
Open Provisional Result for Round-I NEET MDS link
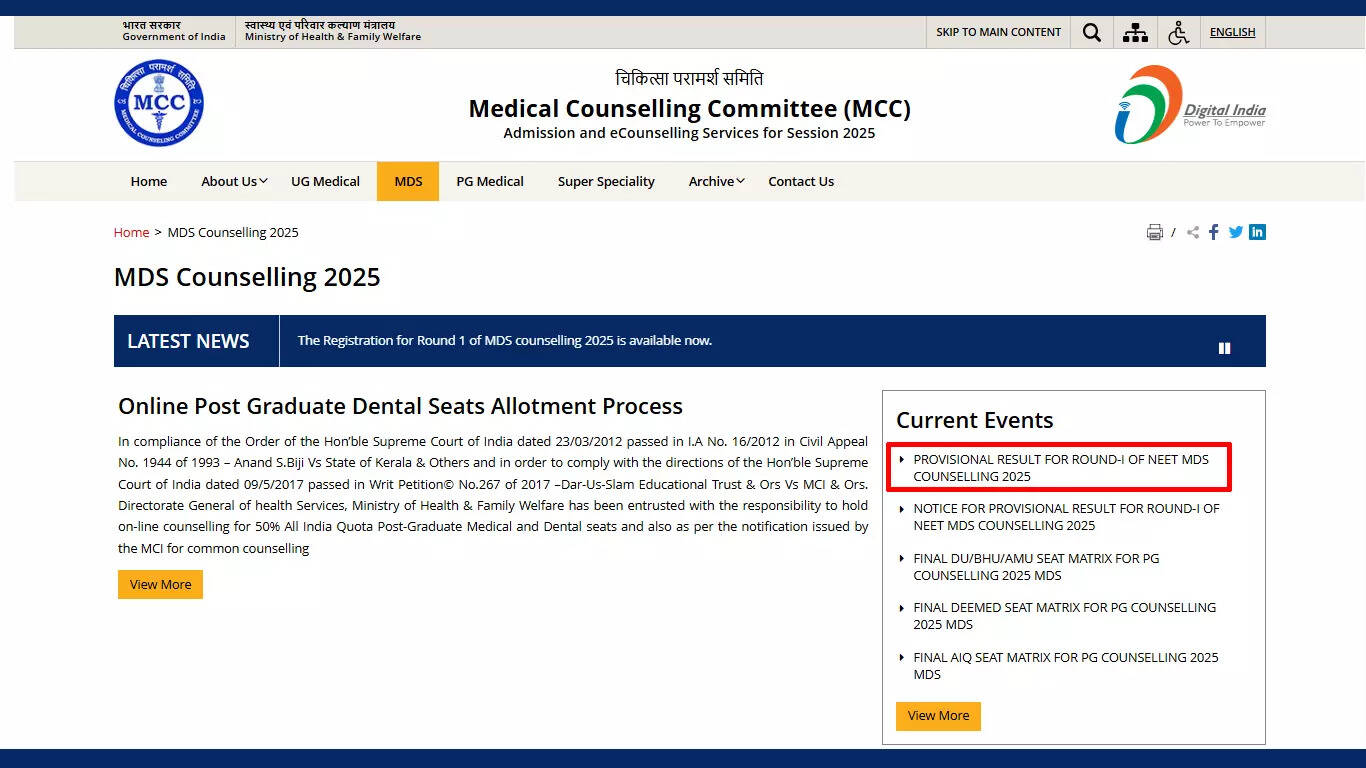(x=1061, y=468)
